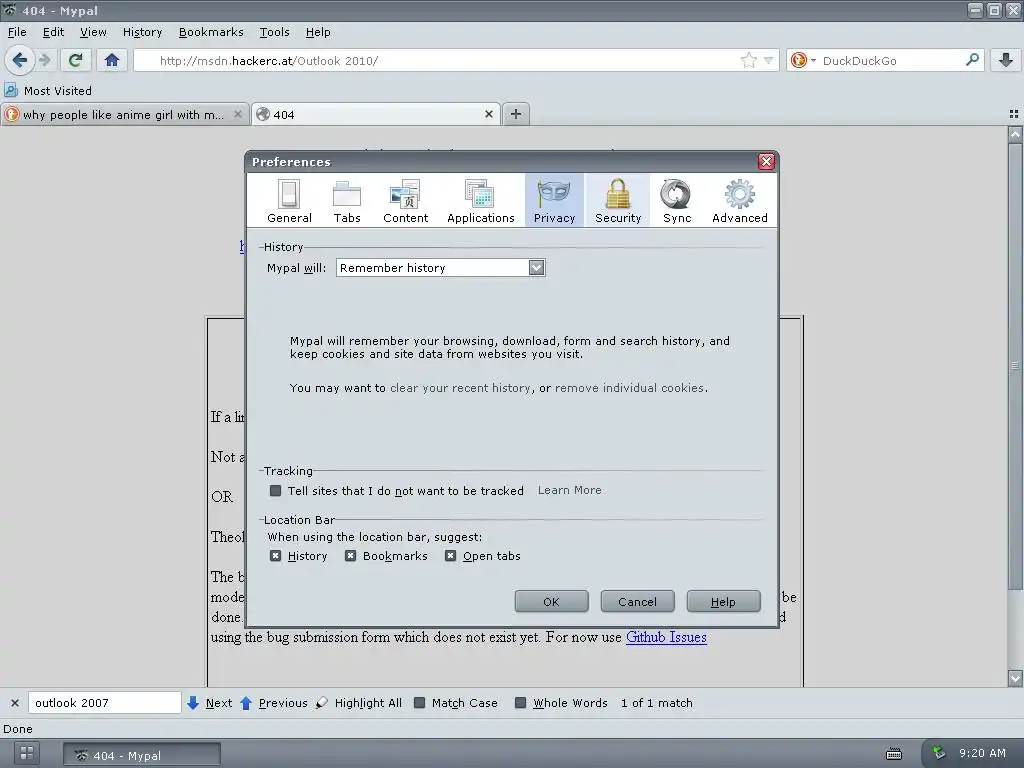Screen dimensions: 1024x768
Task: Open the Bookmarks menu
Action: (211, 32)
